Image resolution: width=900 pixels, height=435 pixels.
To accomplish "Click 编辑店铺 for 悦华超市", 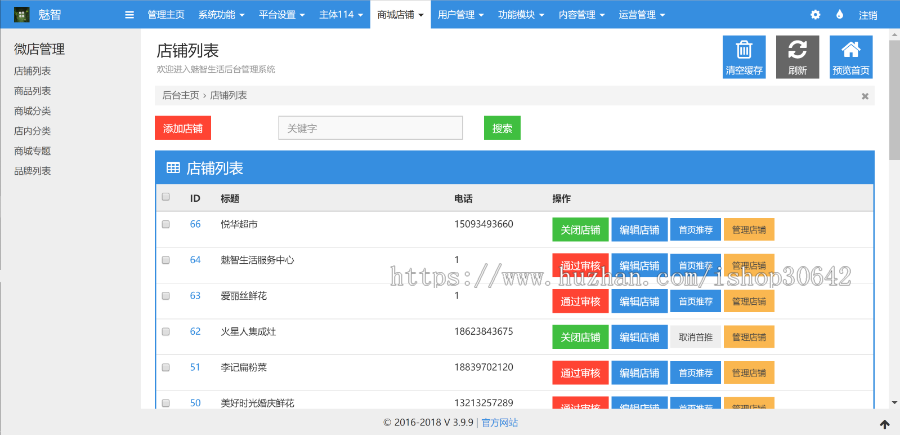I will [x=639, y=230].
